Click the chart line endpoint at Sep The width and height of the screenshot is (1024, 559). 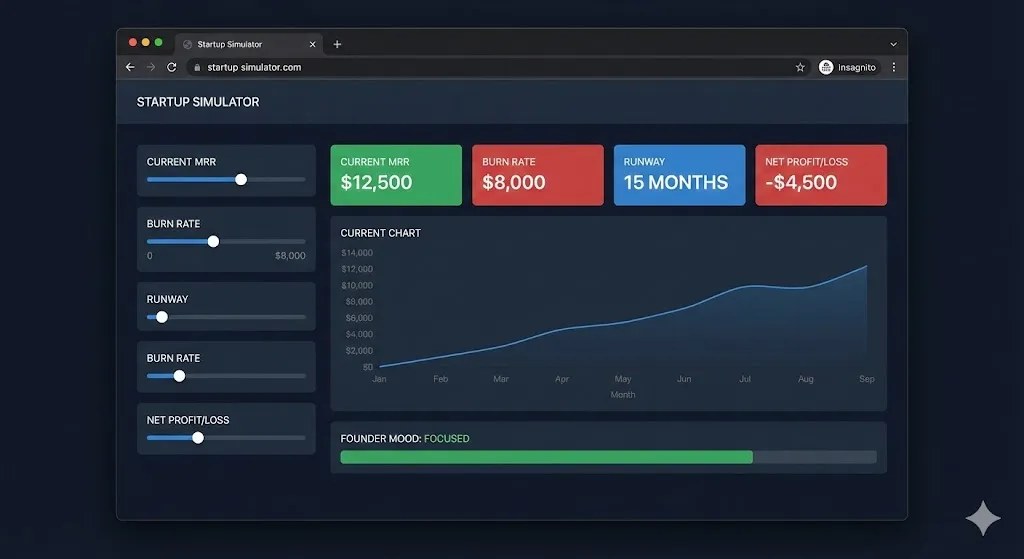[x=867, y=266]
